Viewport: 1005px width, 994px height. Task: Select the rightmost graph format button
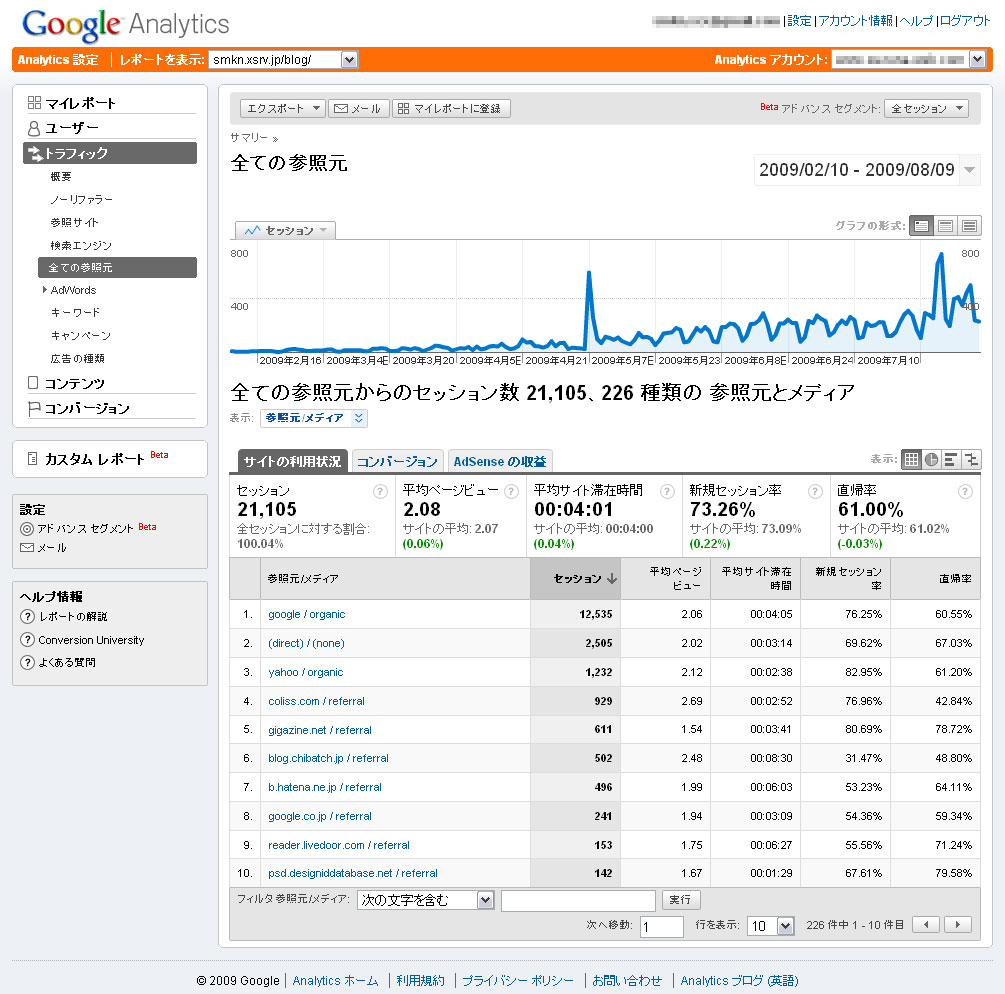pyautogui.click(x=969, y=226)
